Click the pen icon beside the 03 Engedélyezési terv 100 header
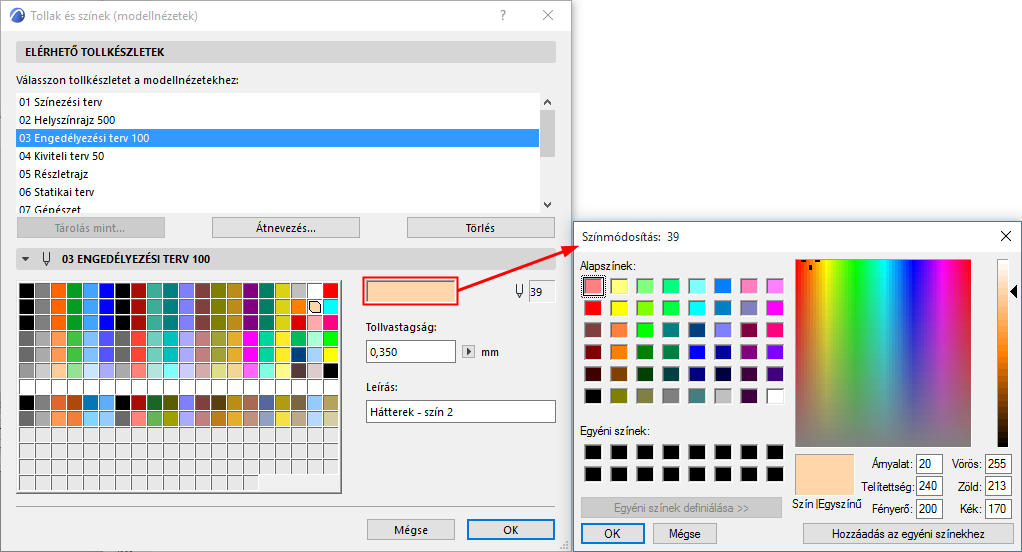 (46, 259)
